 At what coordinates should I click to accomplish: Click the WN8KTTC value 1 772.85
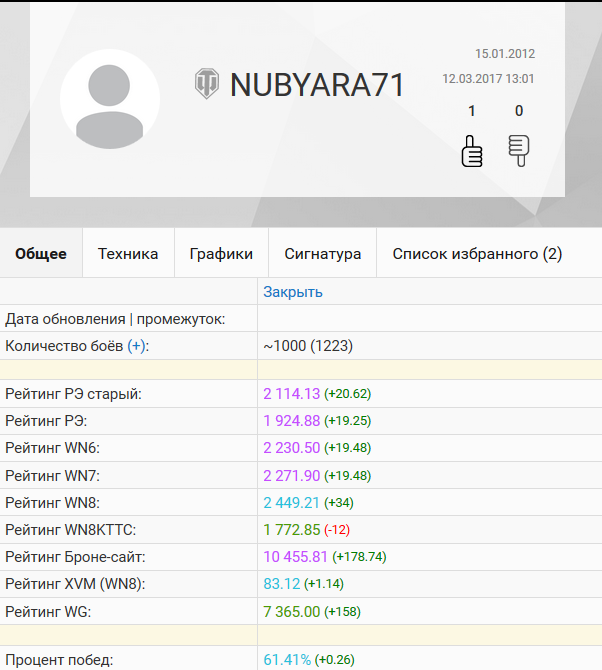[x=291, y=530]
